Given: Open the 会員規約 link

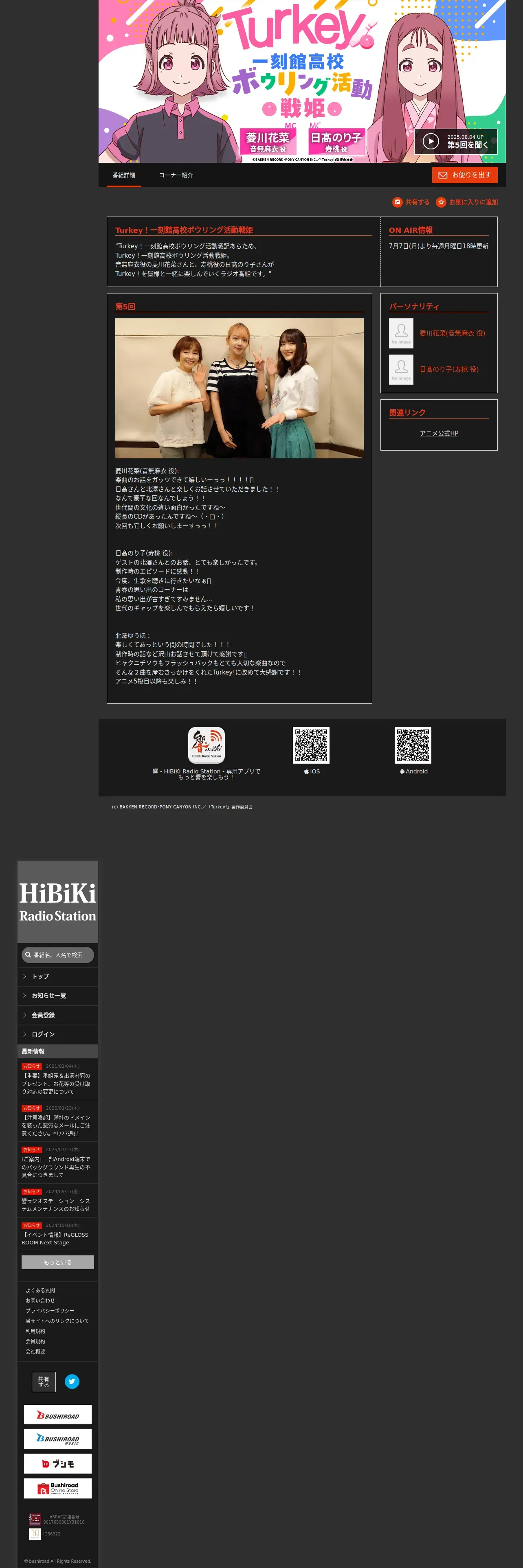Looking at the screenshot, I should click(x=35, y=1341).
